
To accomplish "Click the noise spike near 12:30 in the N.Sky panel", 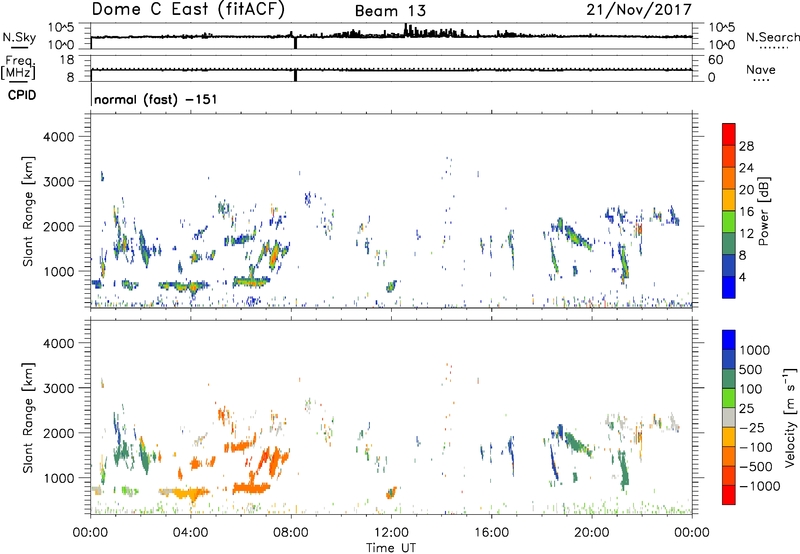I will click(406, 30).
